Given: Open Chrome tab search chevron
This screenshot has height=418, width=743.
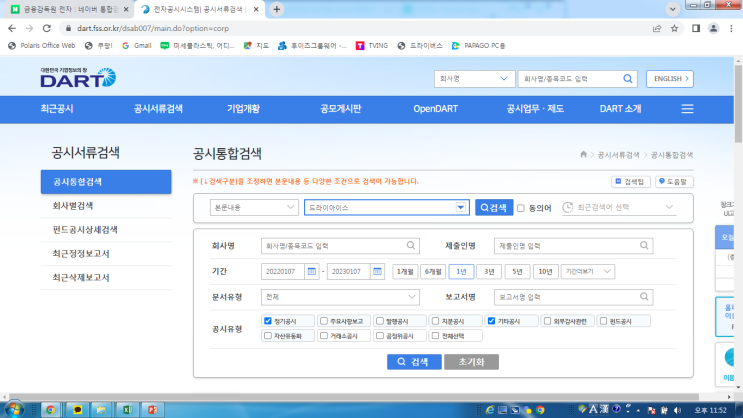Looking at the screenshot, I should (672, 9).
